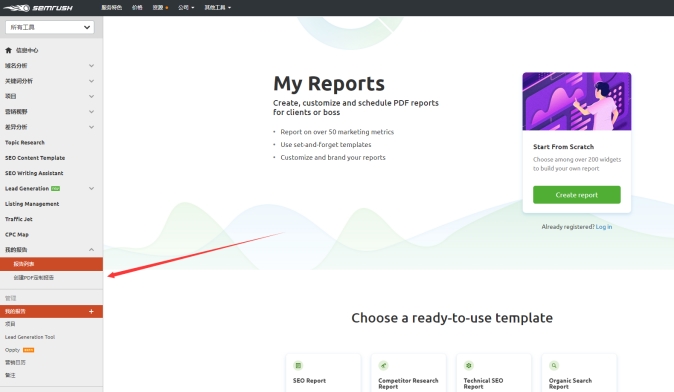Click the Technical SEO Report icon
This screenshot has width=674, height=392.
469,366
